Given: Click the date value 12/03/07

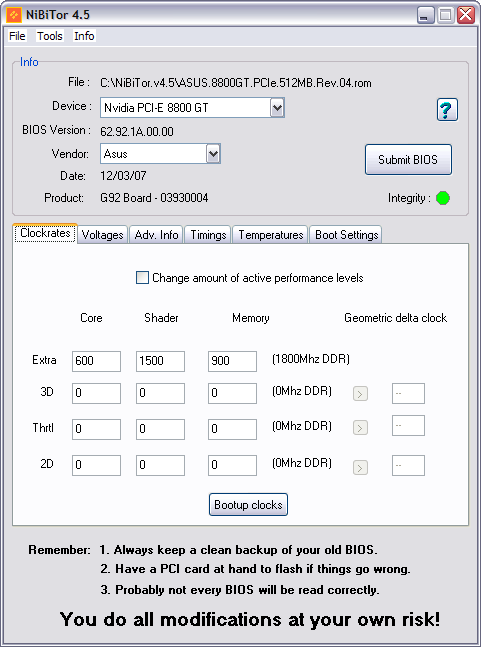Looking at the screenshot, I should [x=123, y=176].
